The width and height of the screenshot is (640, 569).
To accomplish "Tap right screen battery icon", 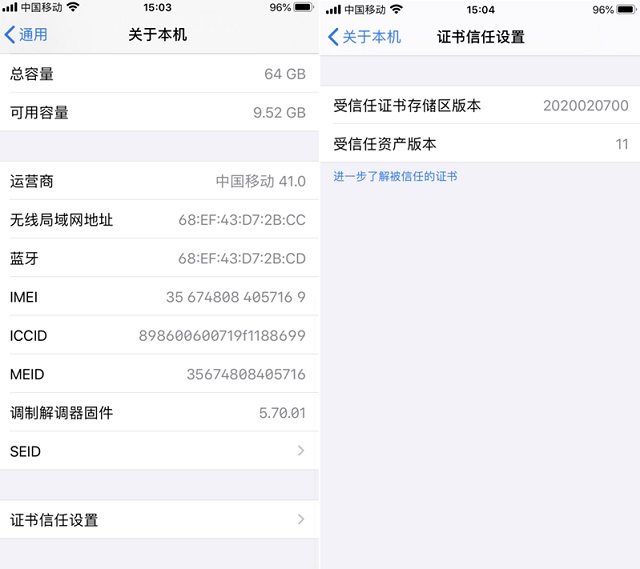I will [627, 9].
